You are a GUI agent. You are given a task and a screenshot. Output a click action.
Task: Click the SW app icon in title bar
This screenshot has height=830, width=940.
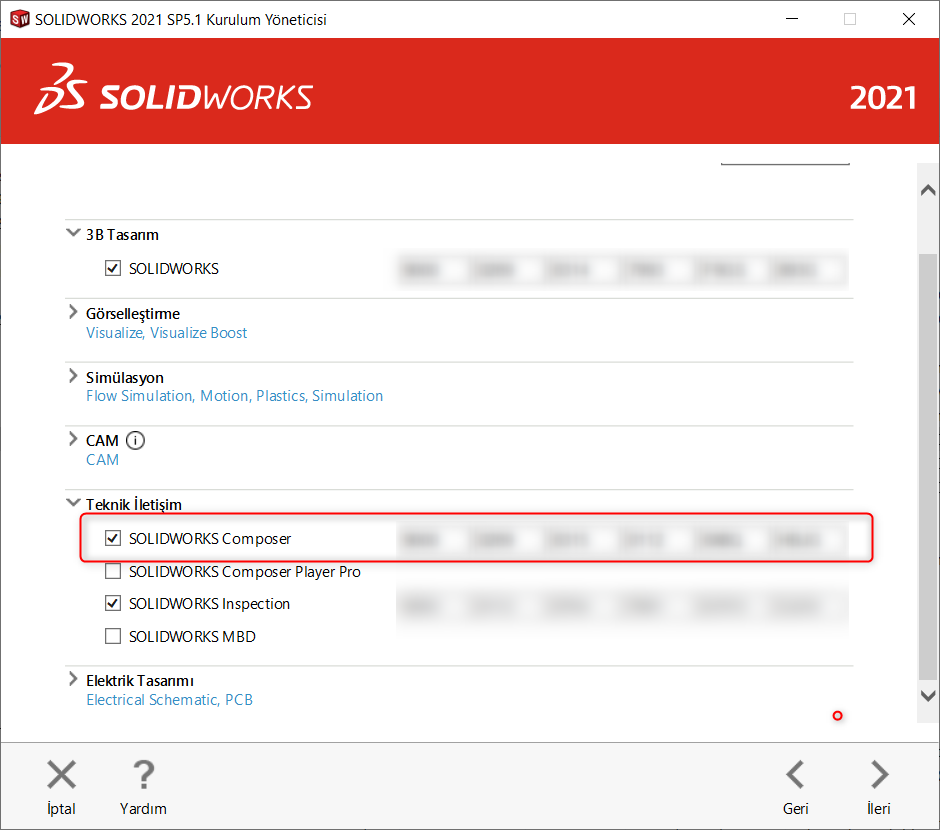click(19, 19)
